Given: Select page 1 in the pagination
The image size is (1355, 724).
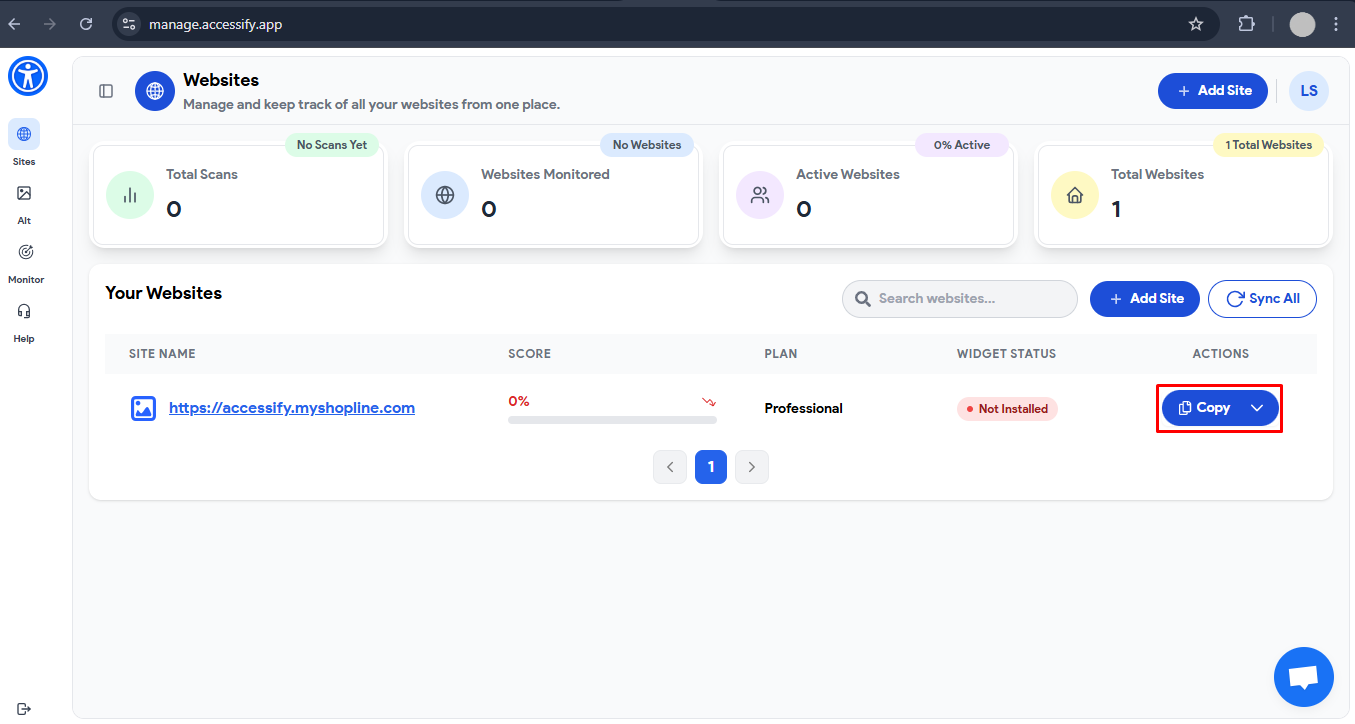Looking at the screenshot, I should pyautogui.click(x=711, y=466).
